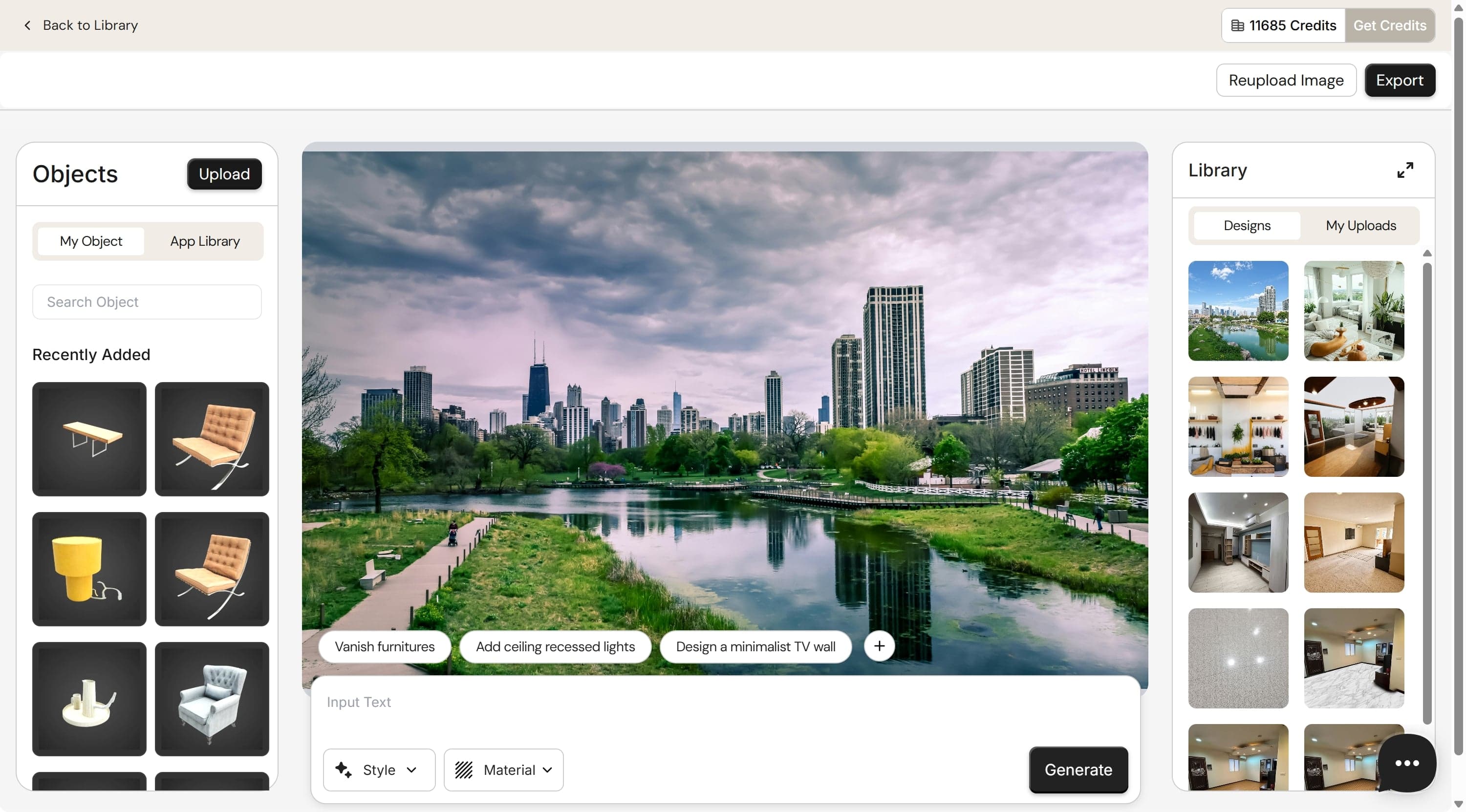The width and height of the screenshot is (1466, 812).
Task: Click the Generate button
Action: tap(1078, 769)
